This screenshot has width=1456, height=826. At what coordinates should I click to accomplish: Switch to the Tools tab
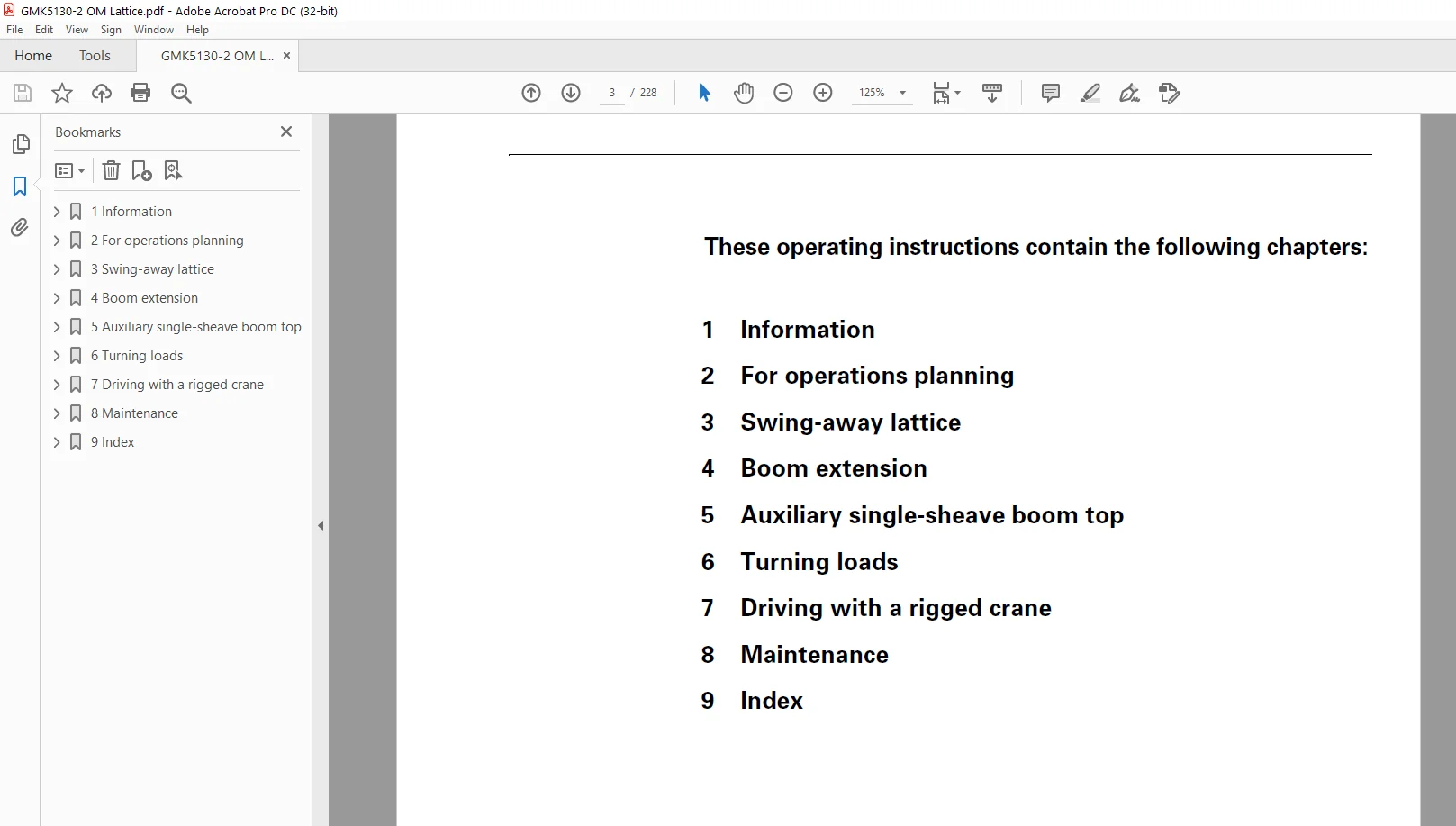pyautogui.click(x=95, y=56)
